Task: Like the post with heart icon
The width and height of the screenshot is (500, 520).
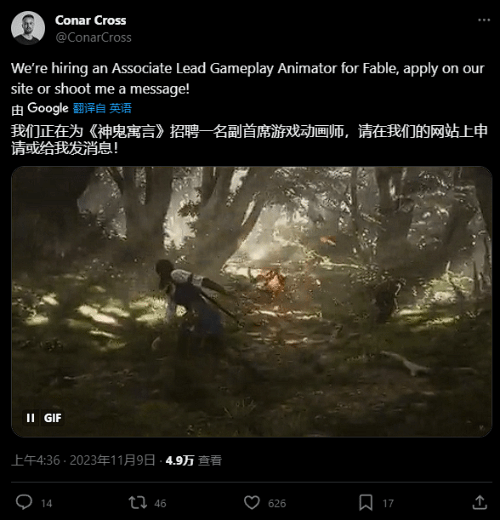Action: (x=252, y=502)
